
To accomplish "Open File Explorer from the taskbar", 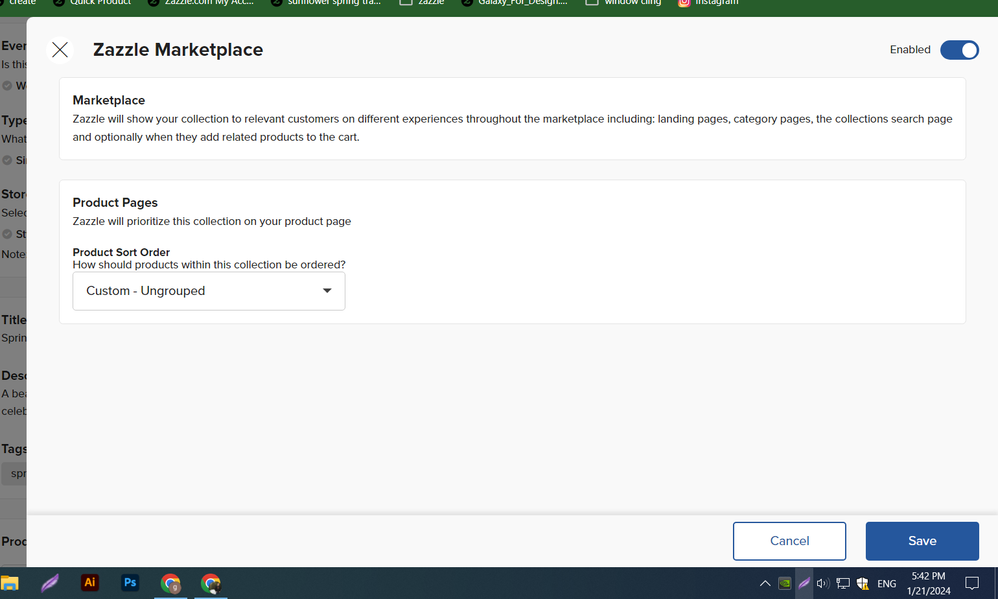I will tap(10, 583).
